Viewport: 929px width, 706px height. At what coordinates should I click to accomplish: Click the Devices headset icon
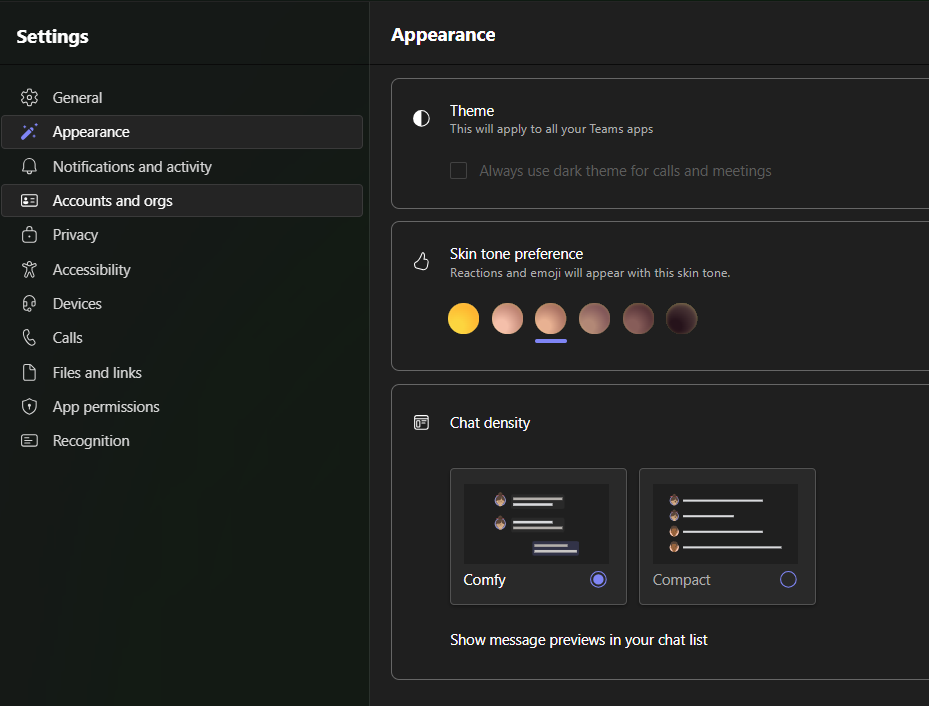[x=29, y=304]
